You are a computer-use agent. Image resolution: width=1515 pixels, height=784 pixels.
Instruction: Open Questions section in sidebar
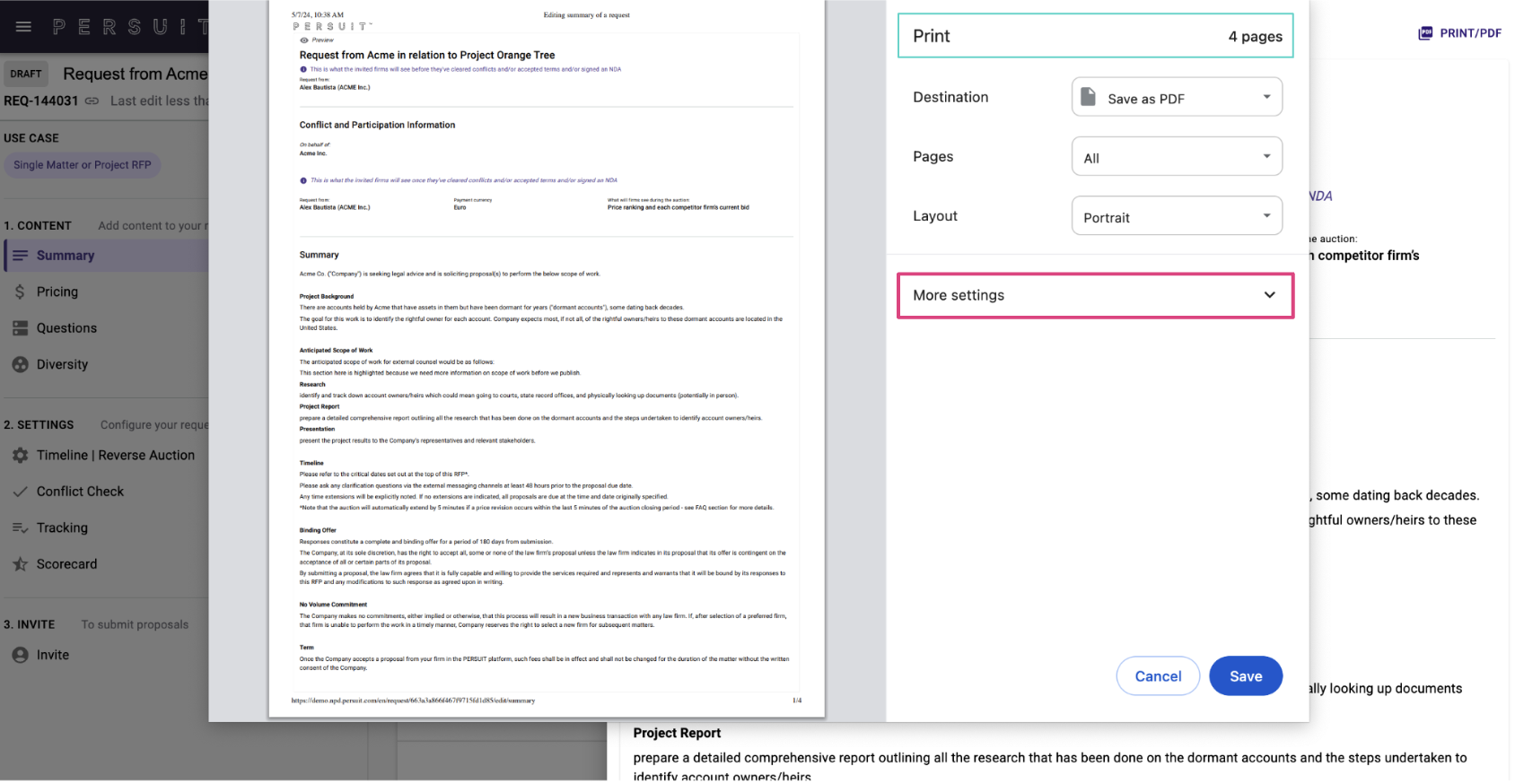[x=66, y=328]
